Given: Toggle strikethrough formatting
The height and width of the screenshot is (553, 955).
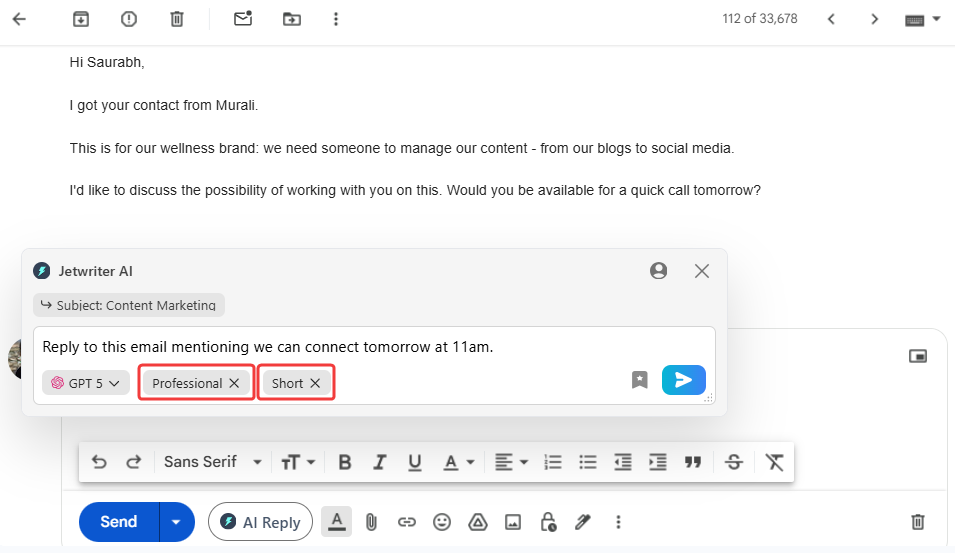Looking at the screenshot, I should pos(733,462).
